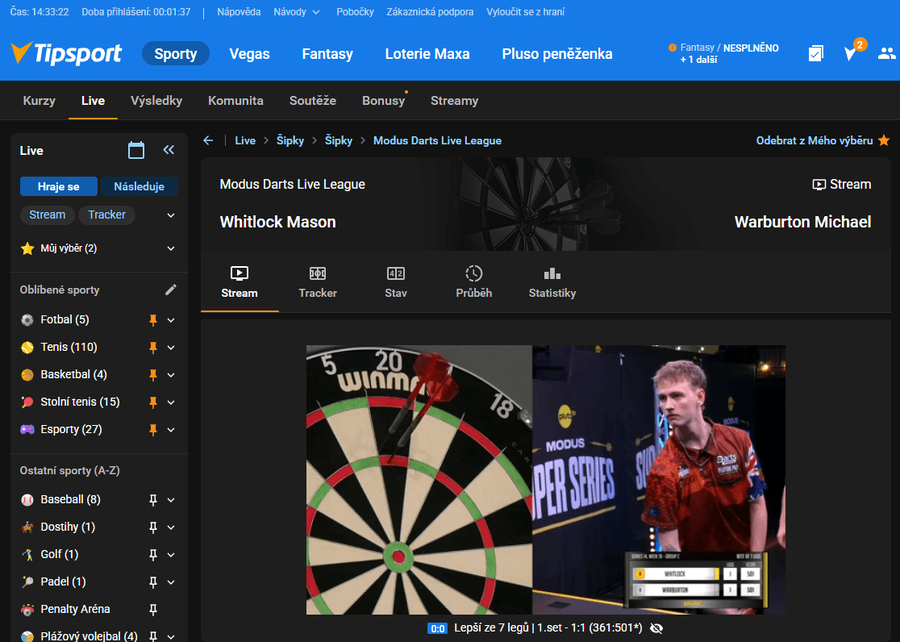Unpin Stolní tenis from favorites
Screen dimensions: 900x642
point(153,402)
